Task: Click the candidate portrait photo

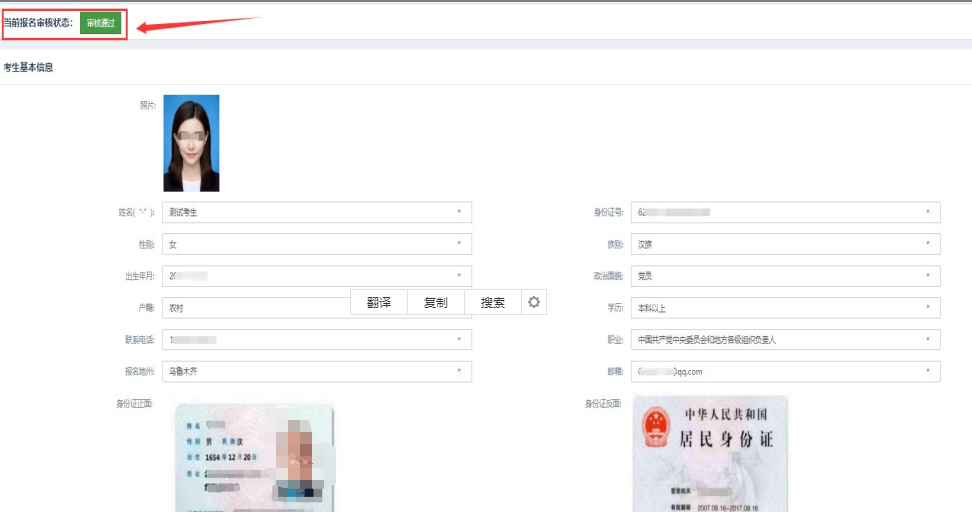Action: [191, 143]
